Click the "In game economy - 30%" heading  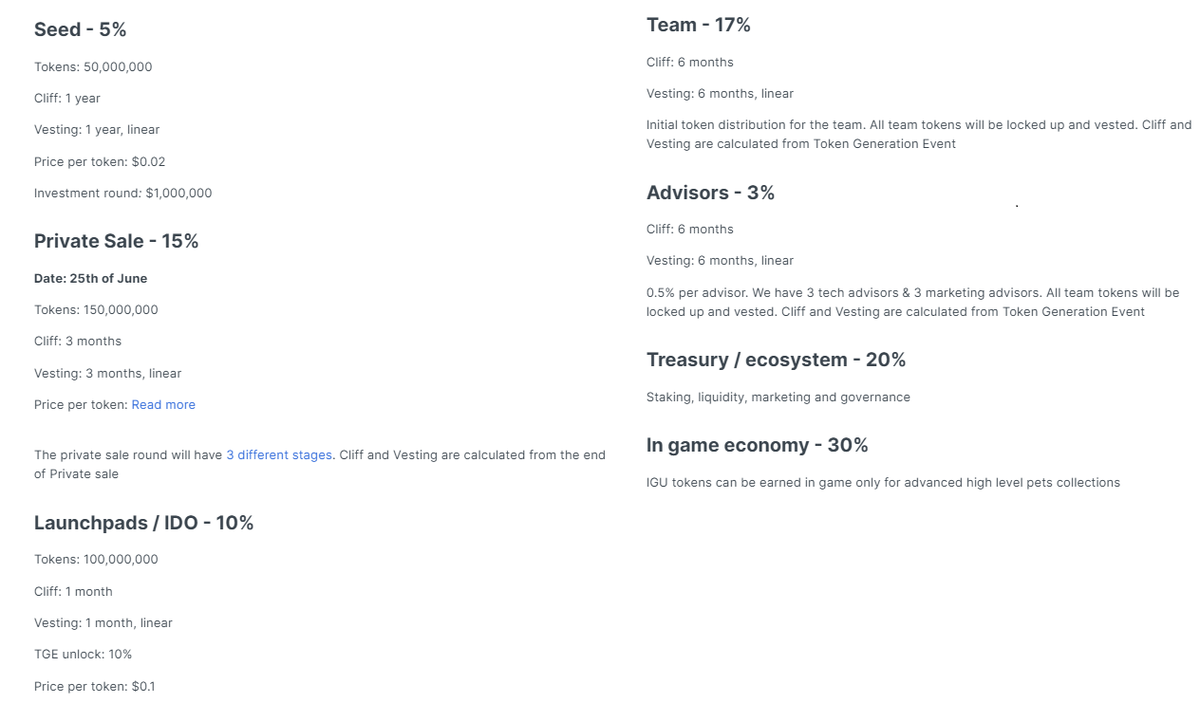point(757,445)
